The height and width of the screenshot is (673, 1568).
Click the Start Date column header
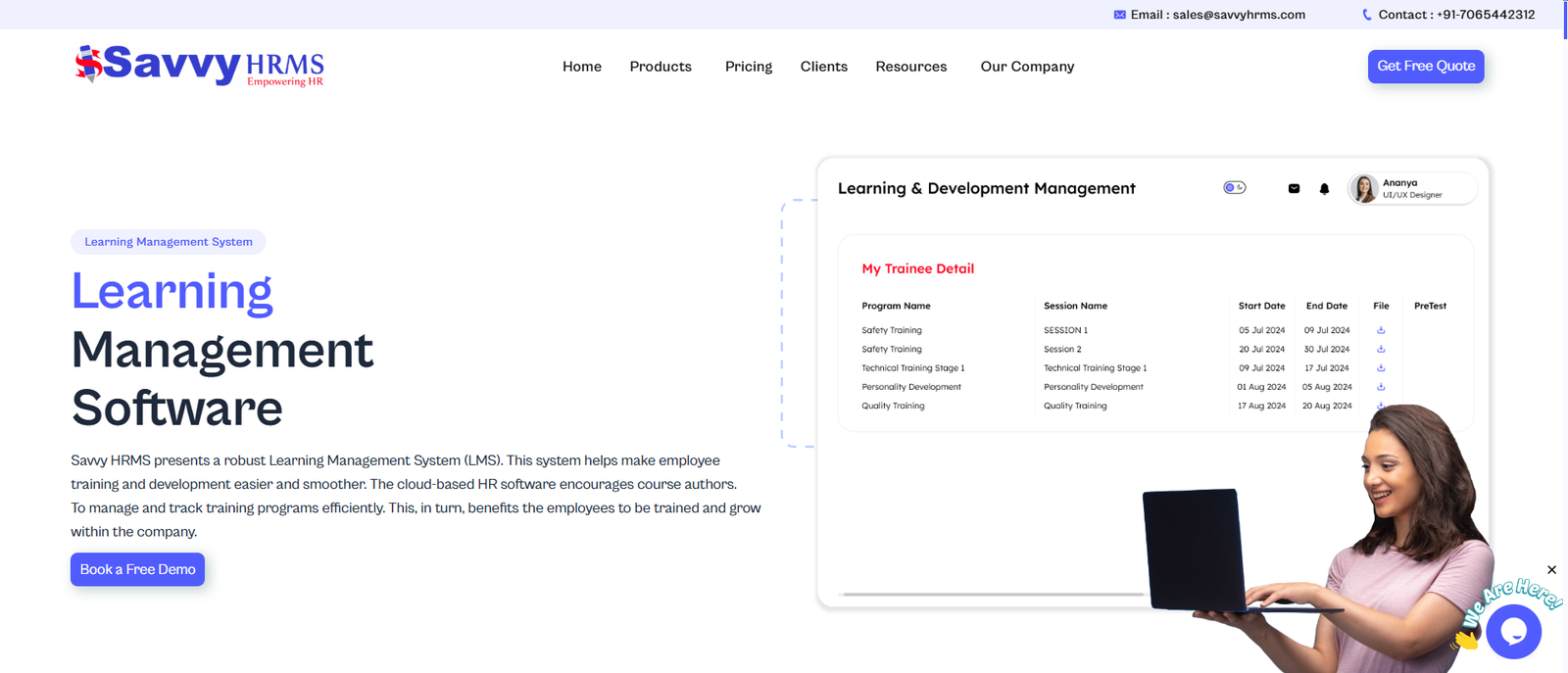pyautogui.click(x=1261, y=306)
